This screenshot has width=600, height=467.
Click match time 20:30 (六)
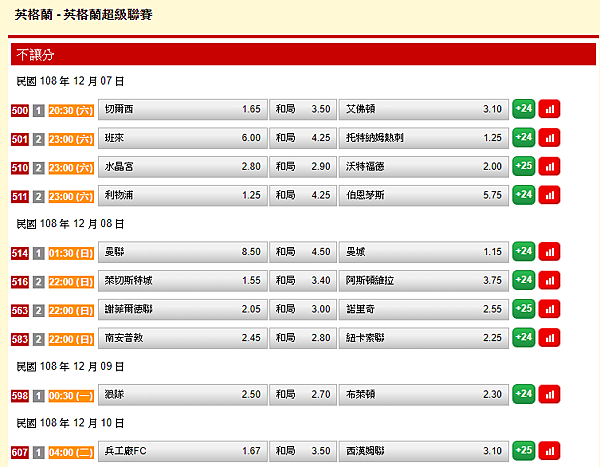pyautogui.click(x=71, y=111)
